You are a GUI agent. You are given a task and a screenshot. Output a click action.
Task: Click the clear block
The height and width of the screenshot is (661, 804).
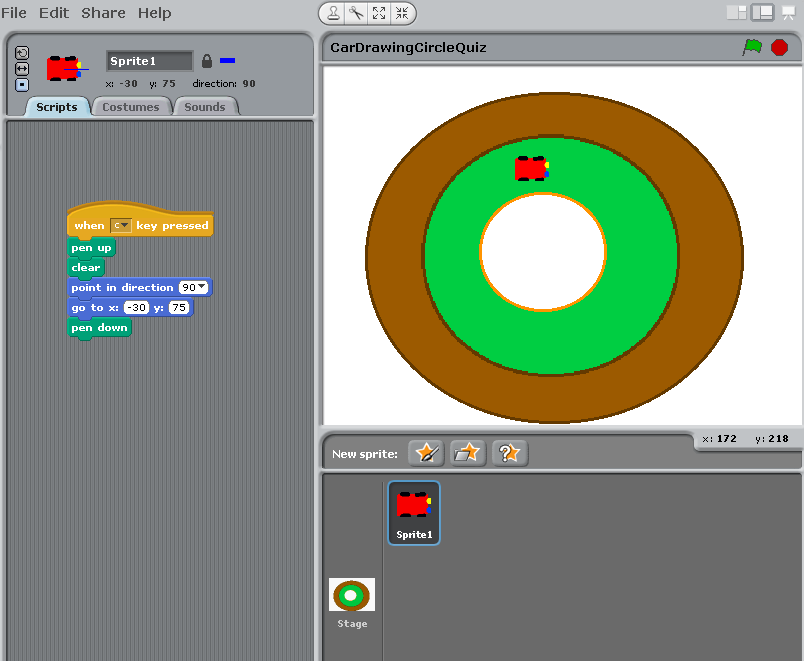click(86, 268)
